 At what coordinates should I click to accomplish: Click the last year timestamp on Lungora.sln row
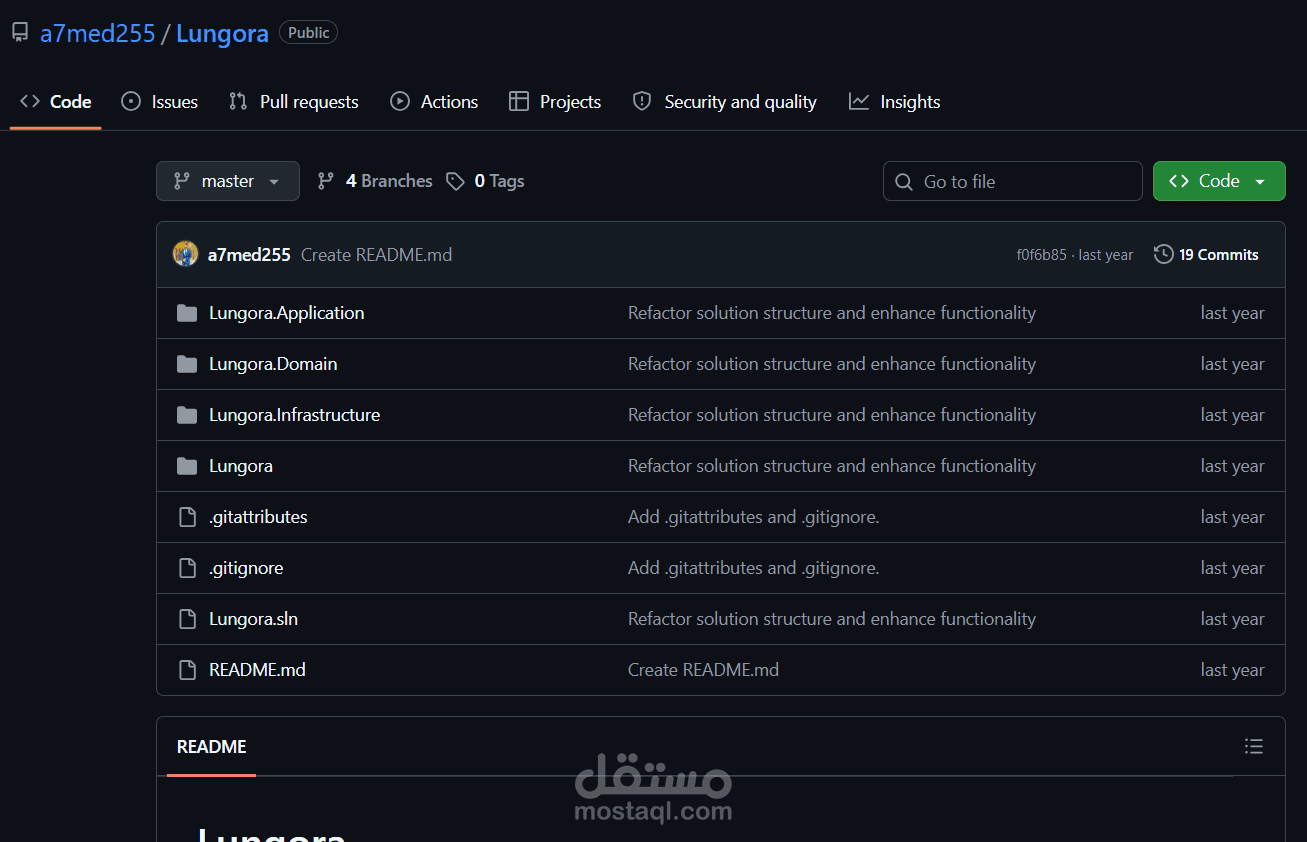click(x=1232, y=619)
